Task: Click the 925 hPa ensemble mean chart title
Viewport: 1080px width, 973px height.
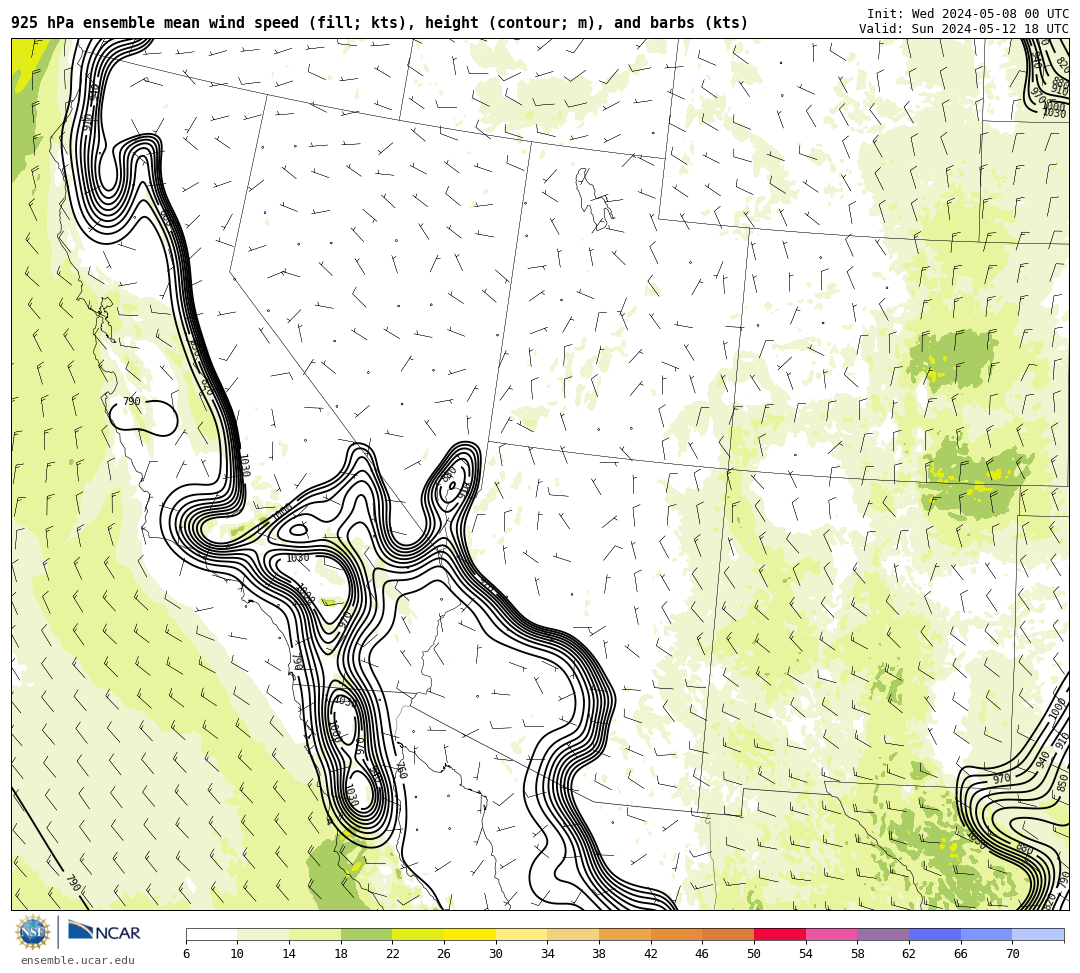Action: click(x=380, y=23)
